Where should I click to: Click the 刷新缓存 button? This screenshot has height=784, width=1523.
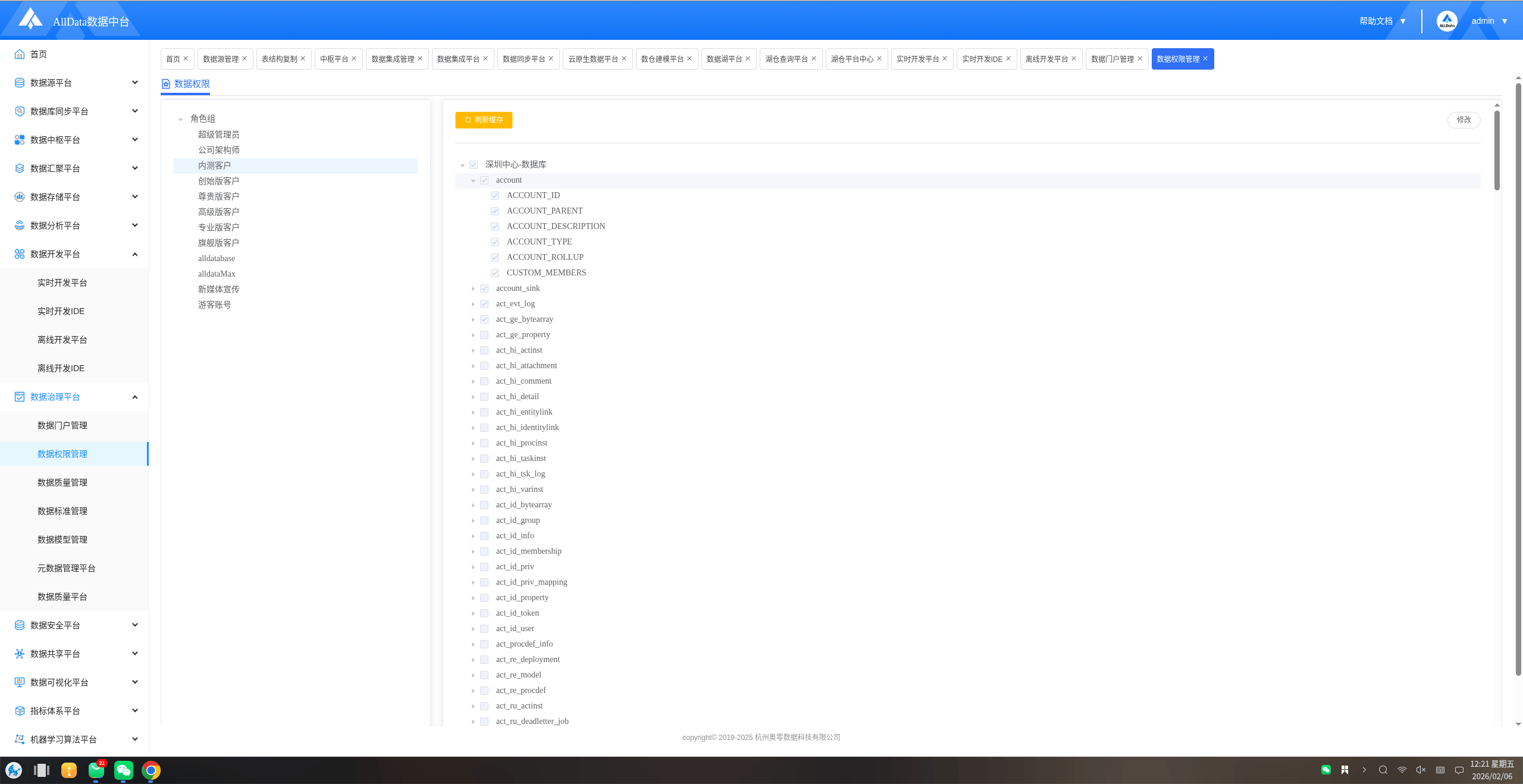484,120
